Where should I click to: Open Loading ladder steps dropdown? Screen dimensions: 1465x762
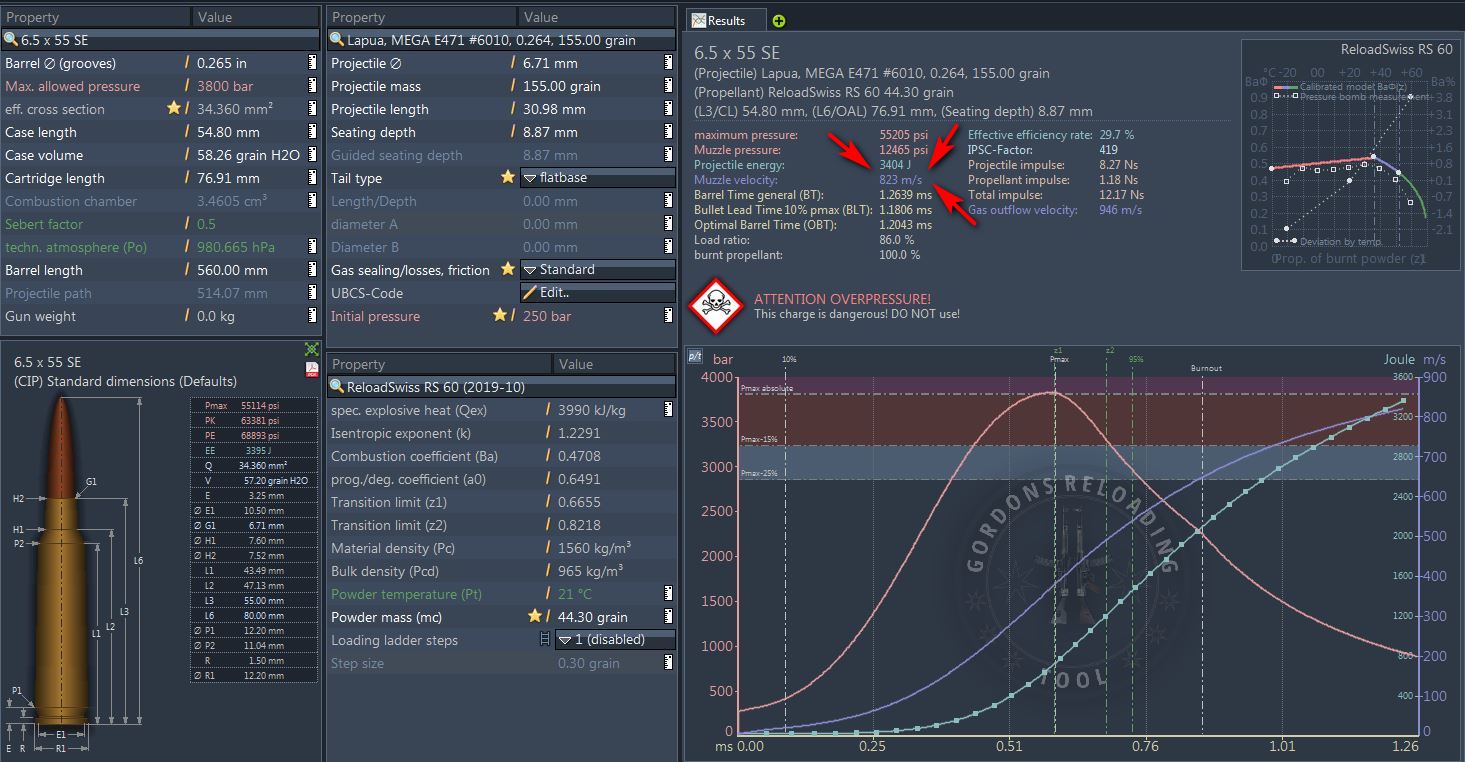[614, 640]
